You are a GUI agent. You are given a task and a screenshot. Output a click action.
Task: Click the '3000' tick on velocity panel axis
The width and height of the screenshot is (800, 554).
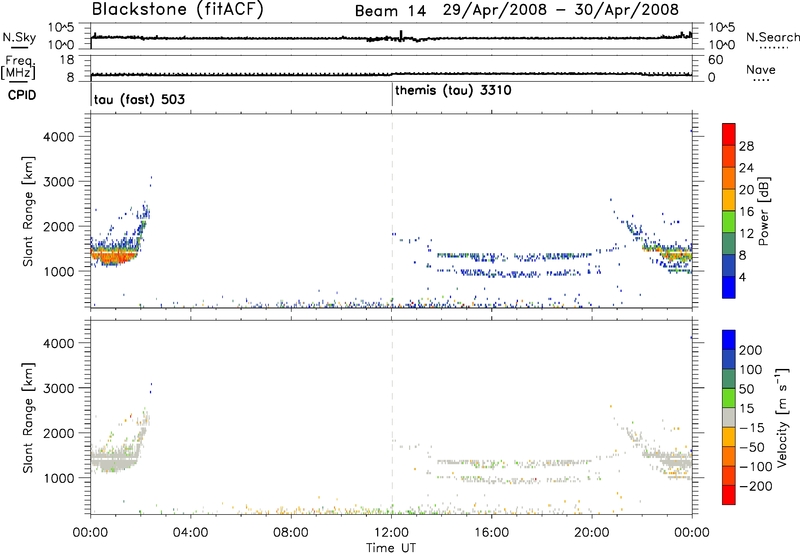tap(59, 388)
